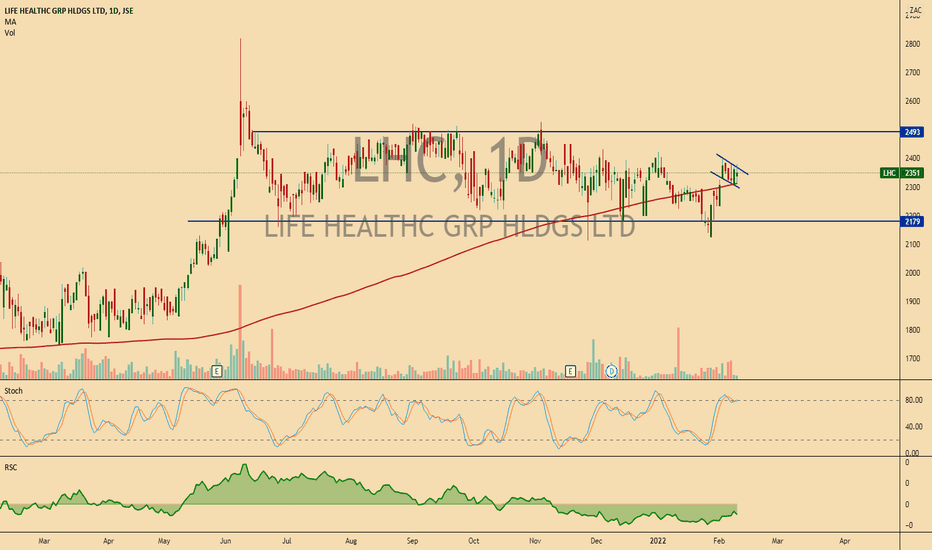932x550 pixels.
Task: Click the earnings E marker before June
Action: [216, 372]
